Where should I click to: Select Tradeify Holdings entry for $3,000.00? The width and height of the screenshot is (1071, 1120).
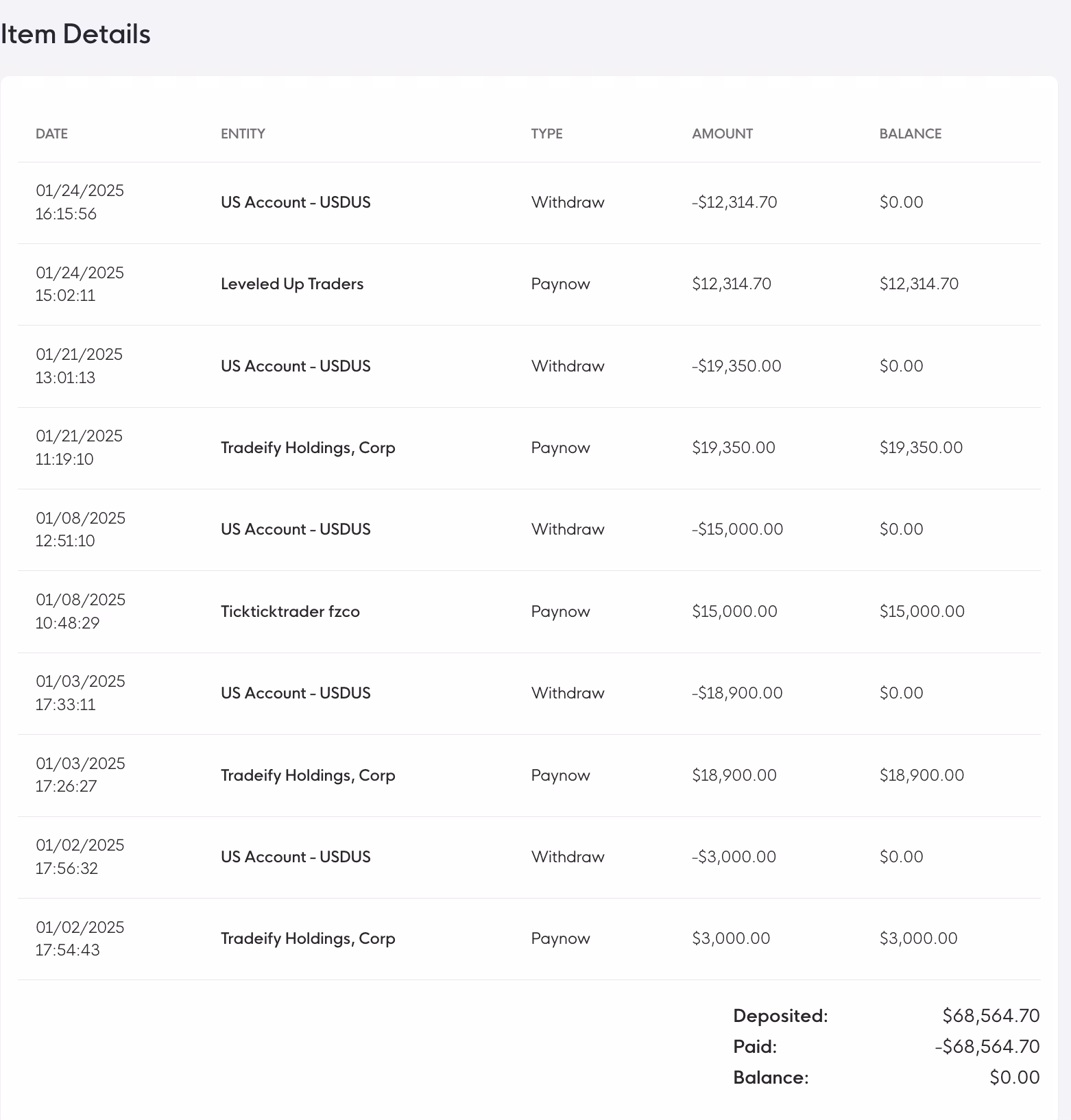click(308, 938)
